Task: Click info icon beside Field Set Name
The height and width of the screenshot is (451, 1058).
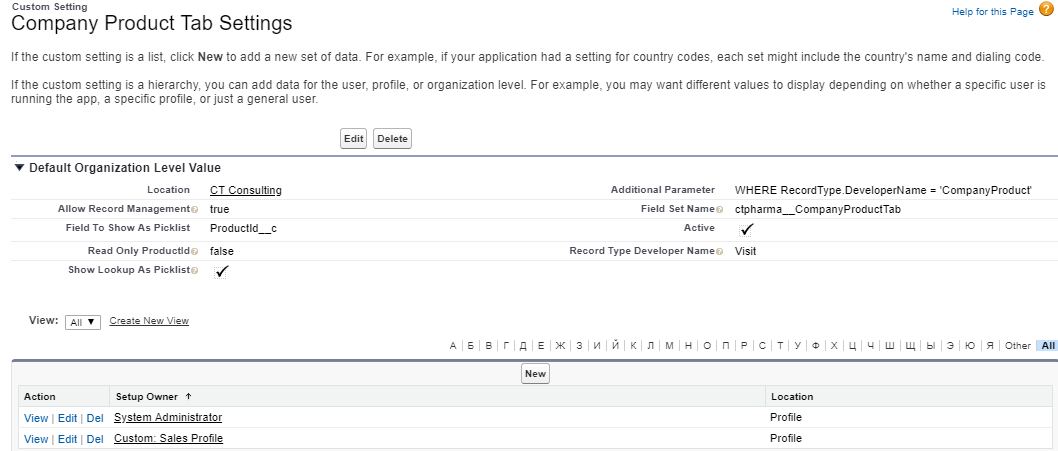Action: 719,209
